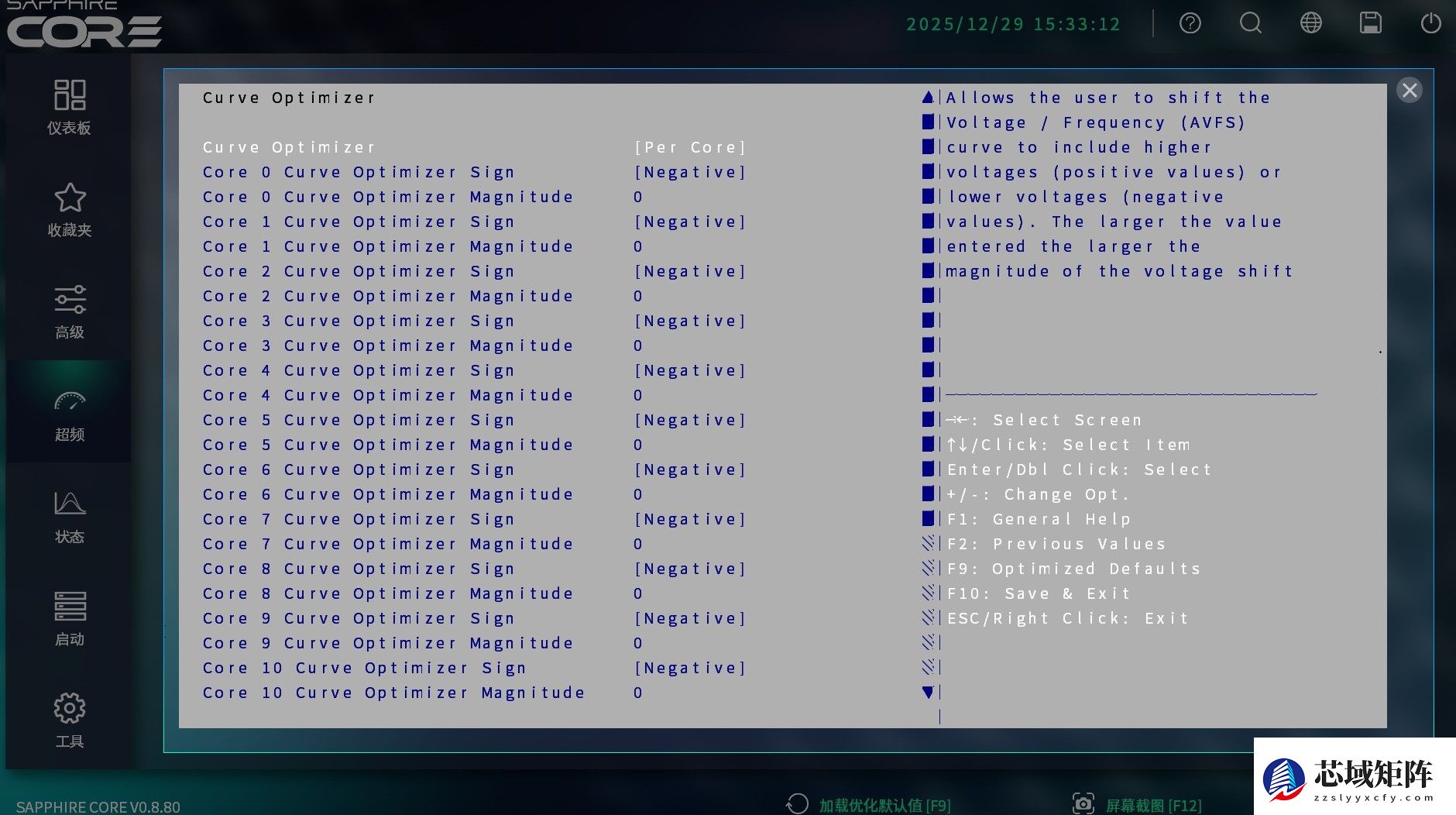The width and height of the screenshot is (1456, 815).
Task: Open the 收藏夹 favorites star section
Action: tap(69, 210)
